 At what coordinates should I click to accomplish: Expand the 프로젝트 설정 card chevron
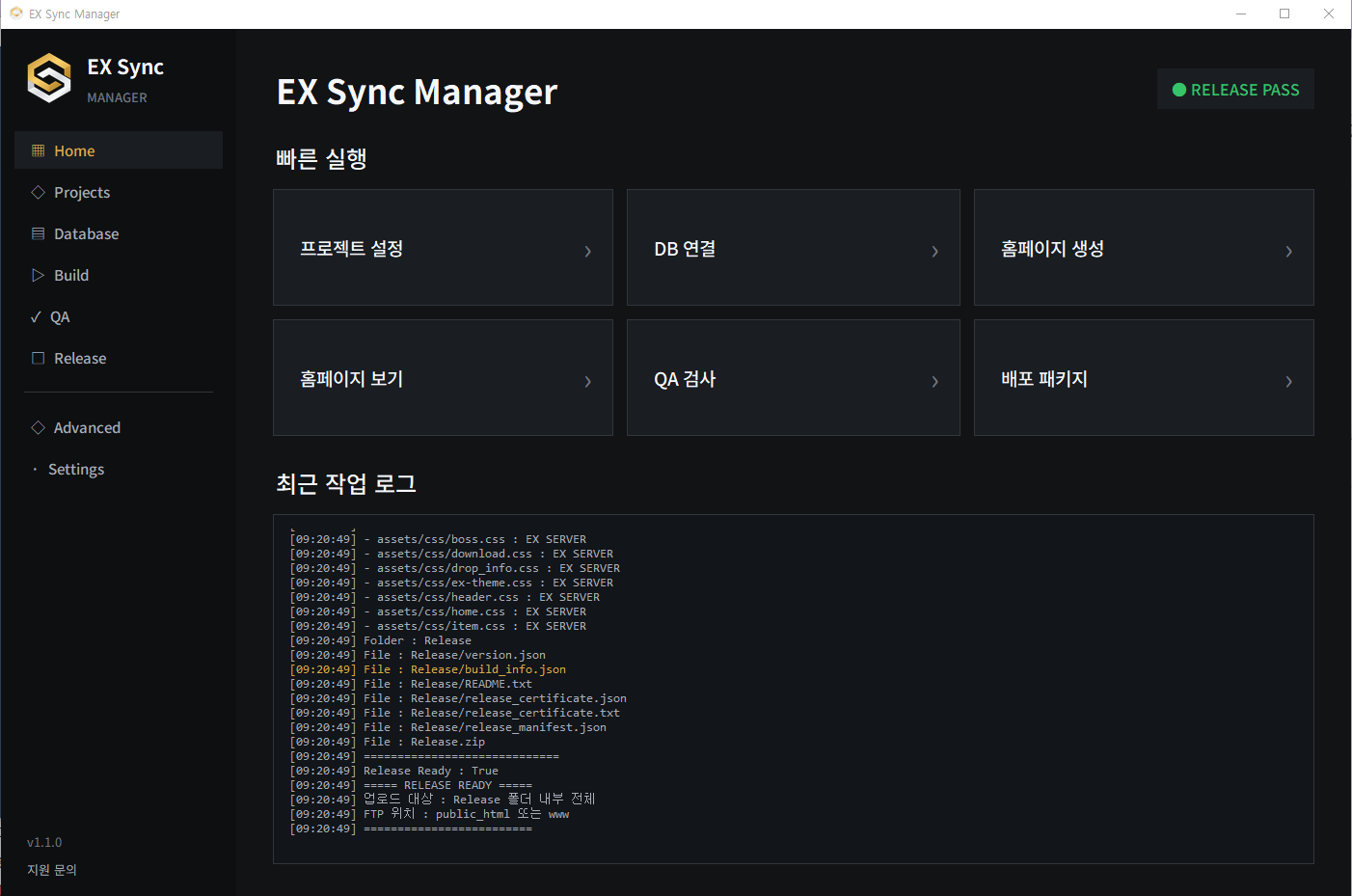tap(588, 251)
